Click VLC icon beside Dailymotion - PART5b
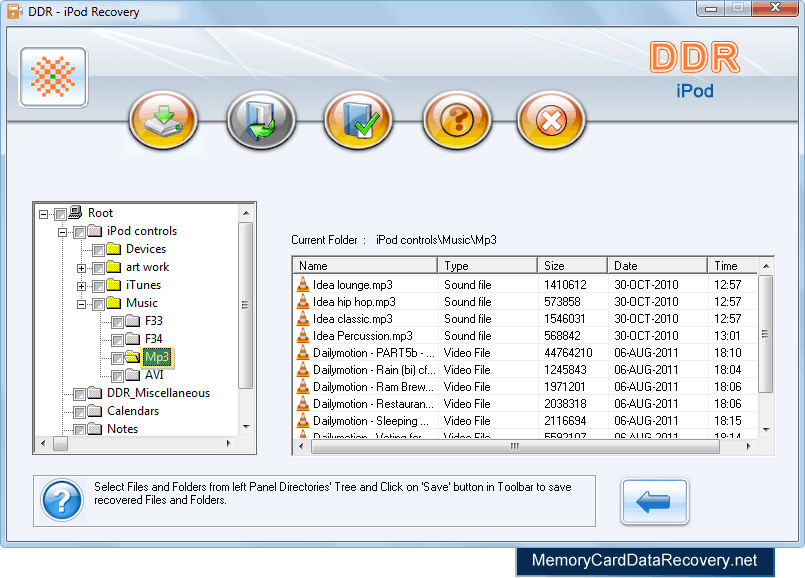805x578 pixels. pos(303,352)
